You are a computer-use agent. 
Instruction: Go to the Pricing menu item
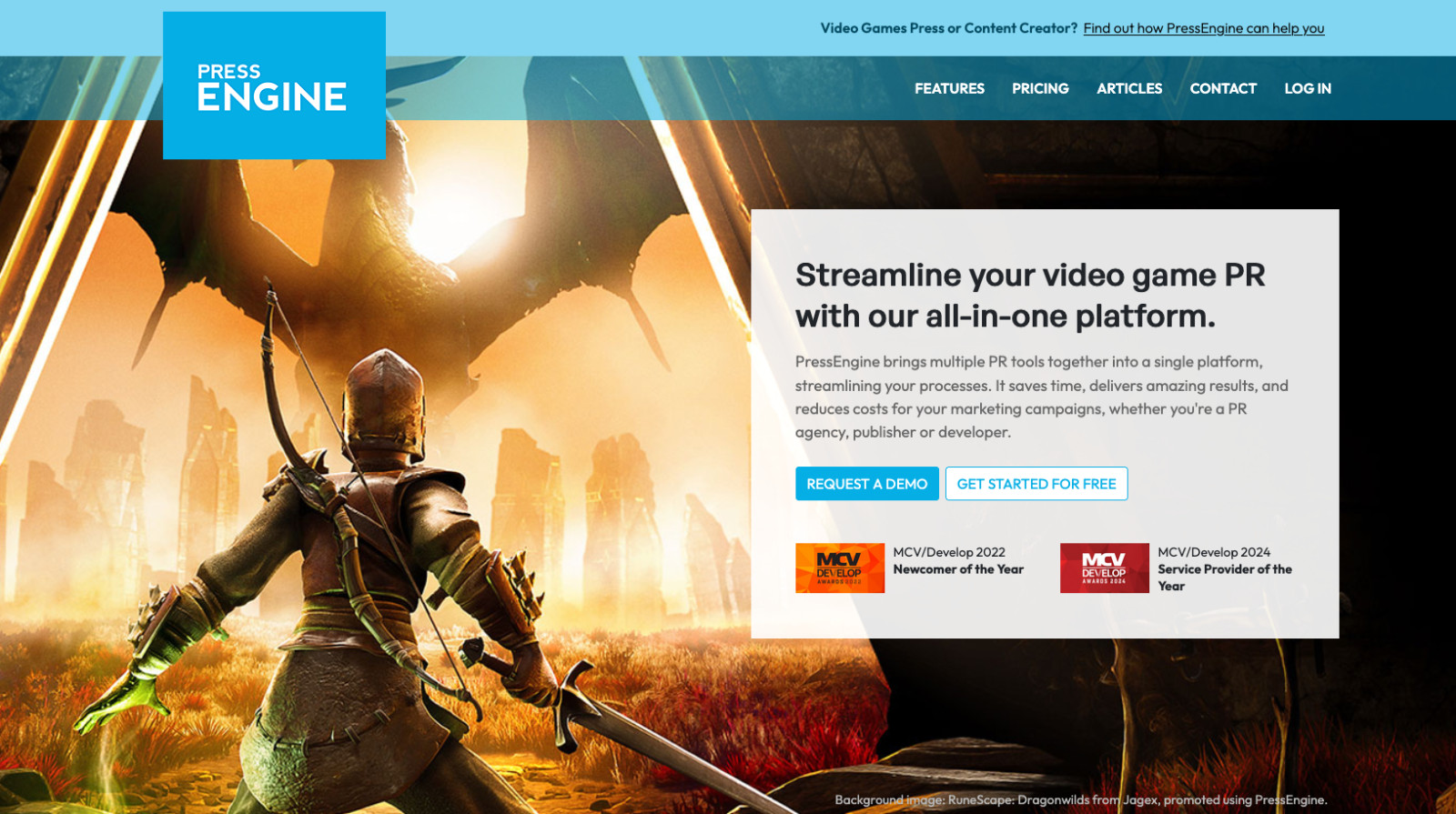click(x=1040, y=88)
